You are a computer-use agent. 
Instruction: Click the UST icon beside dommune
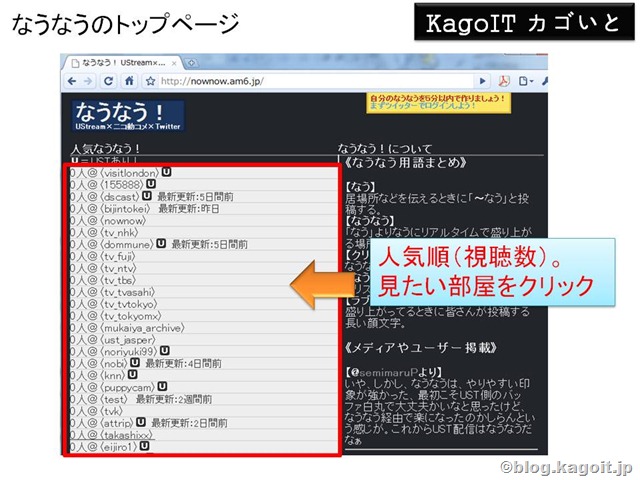coord(161,244)
